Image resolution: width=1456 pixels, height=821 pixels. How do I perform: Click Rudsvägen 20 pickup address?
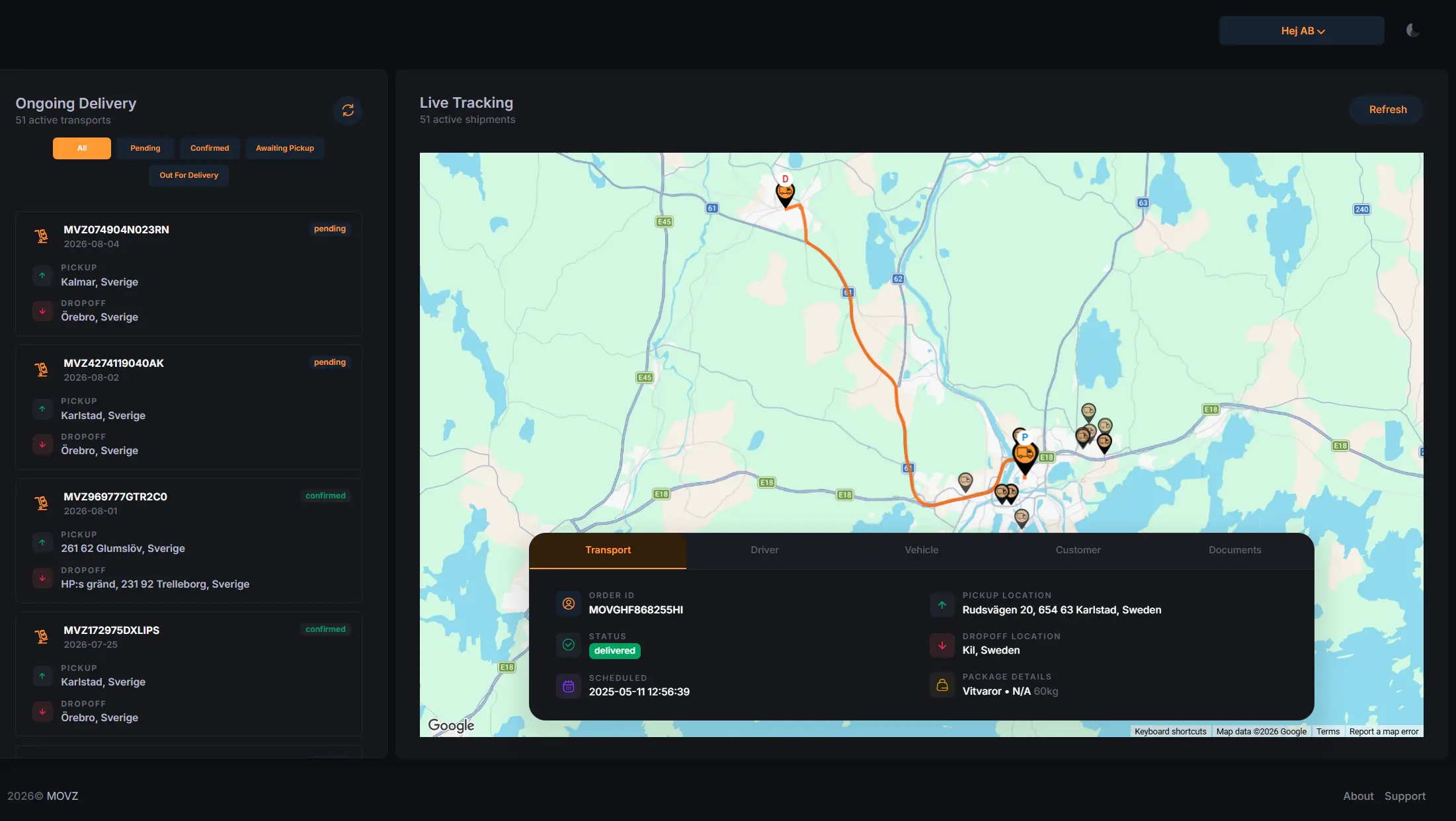click(1061, 610)
